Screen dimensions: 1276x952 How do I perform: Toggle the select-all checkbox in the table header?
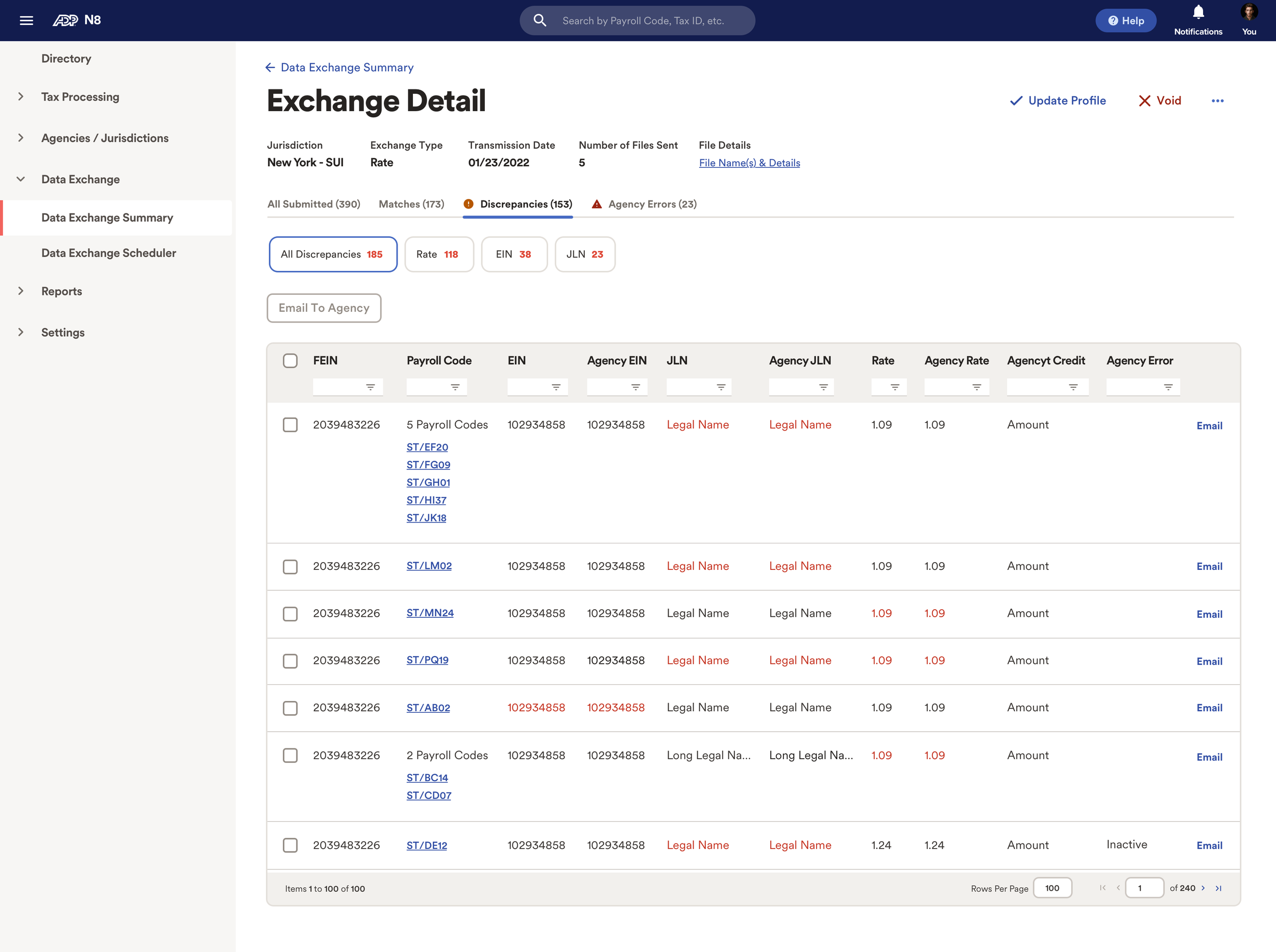tap(290, 361)
